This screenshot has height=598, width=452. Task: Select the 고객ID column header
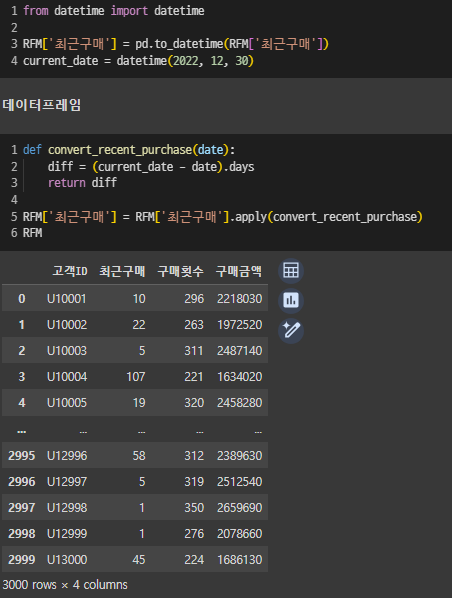tap(70, 271)
